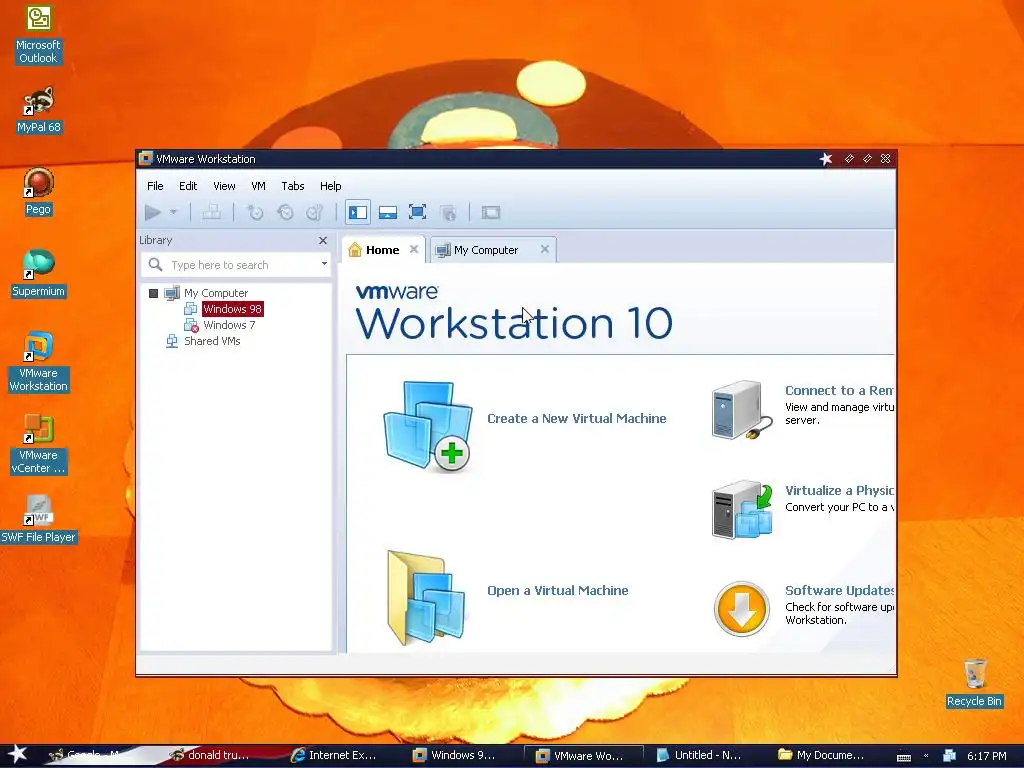Open the VMware Workstation desktop shortcut
1024x768 pixels.
coord(38,362)
